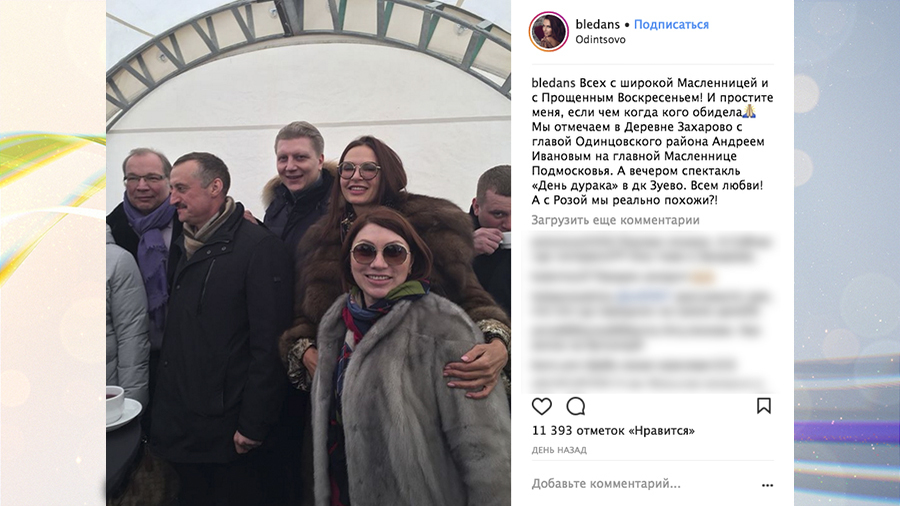Click the first blurred comment under the caption
This screenshot has height=506, width=900.
click(x=651, y=249)
